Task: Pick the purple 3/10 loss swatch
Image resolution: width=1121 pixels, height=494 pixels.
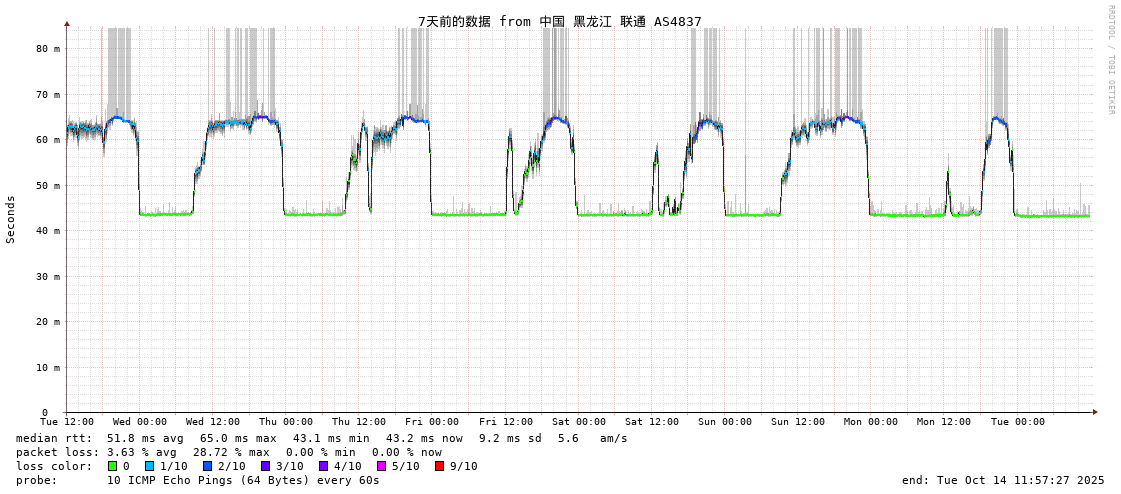Action: pyautogui.click(x=265, y=466)
